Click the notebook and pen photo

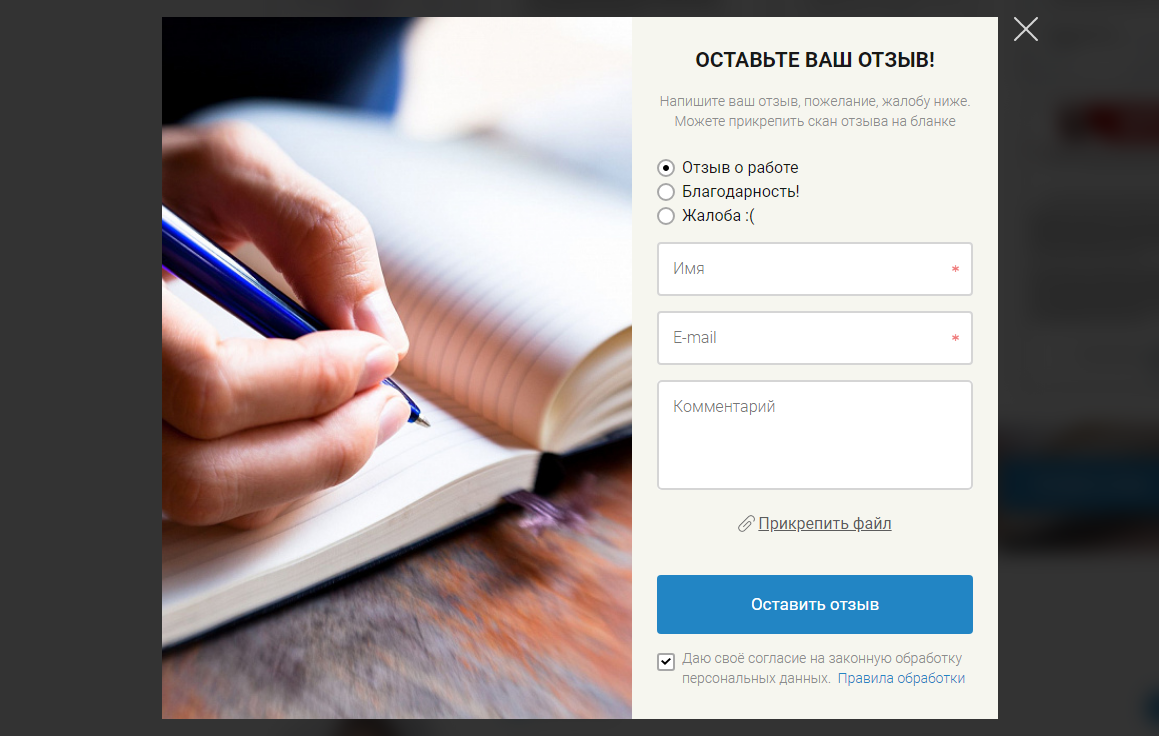(x=397, y=368)
